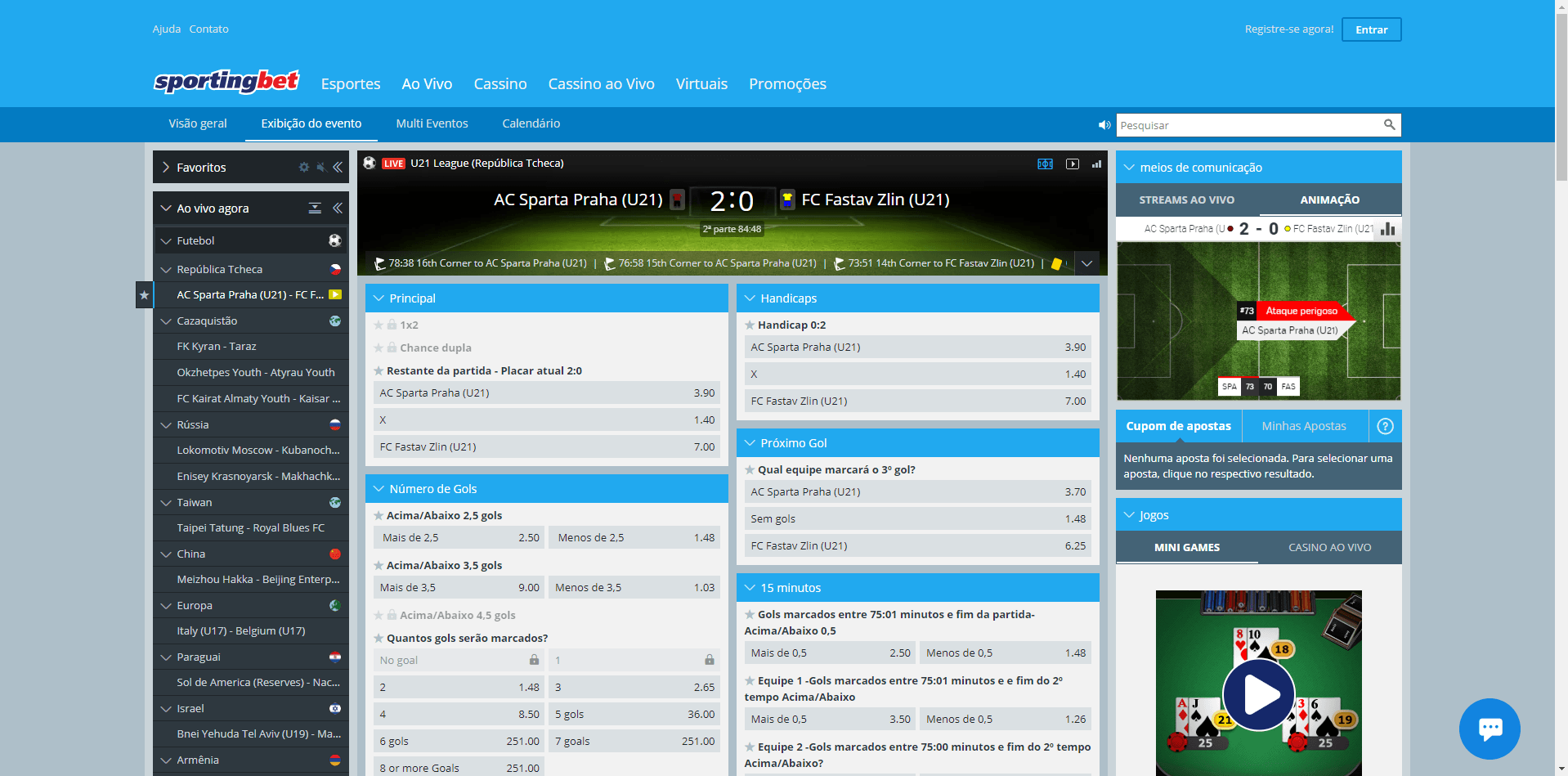Collapse the Número de Gols panel
This screenshot has height=776, width=1568.
coord(379,489)
